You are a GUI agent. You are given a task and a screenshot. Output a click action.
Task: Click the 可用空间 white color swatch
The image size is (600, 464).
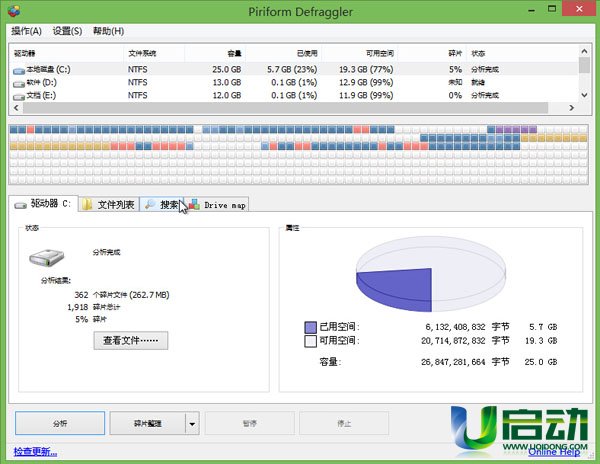click(310, 341)
